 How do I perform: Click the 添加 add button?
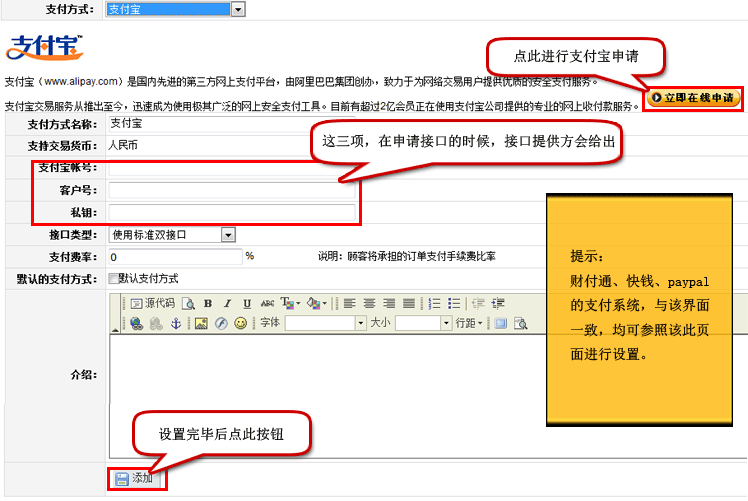click(137, 478)
